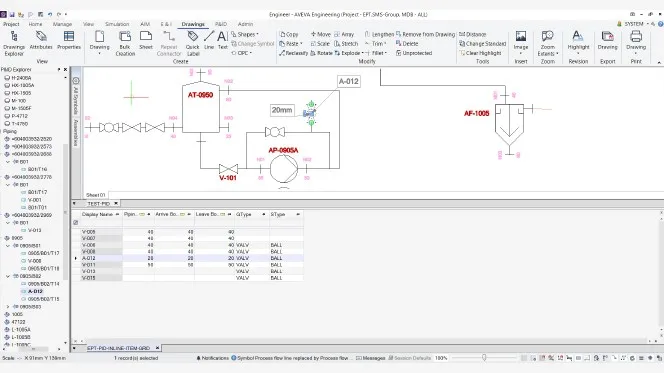Select the Line drawing tool
The width and height of the screenshot is (664, 373).
(209, 41)
